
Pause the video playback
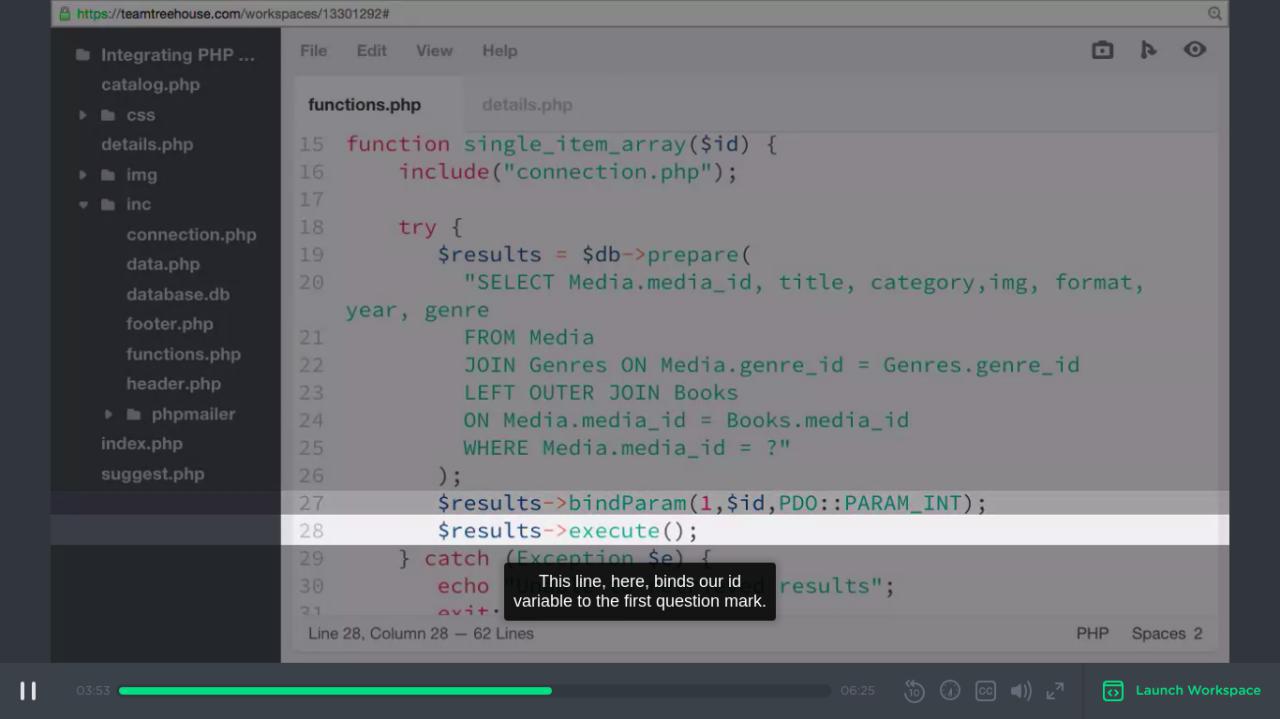click(28, 691)
